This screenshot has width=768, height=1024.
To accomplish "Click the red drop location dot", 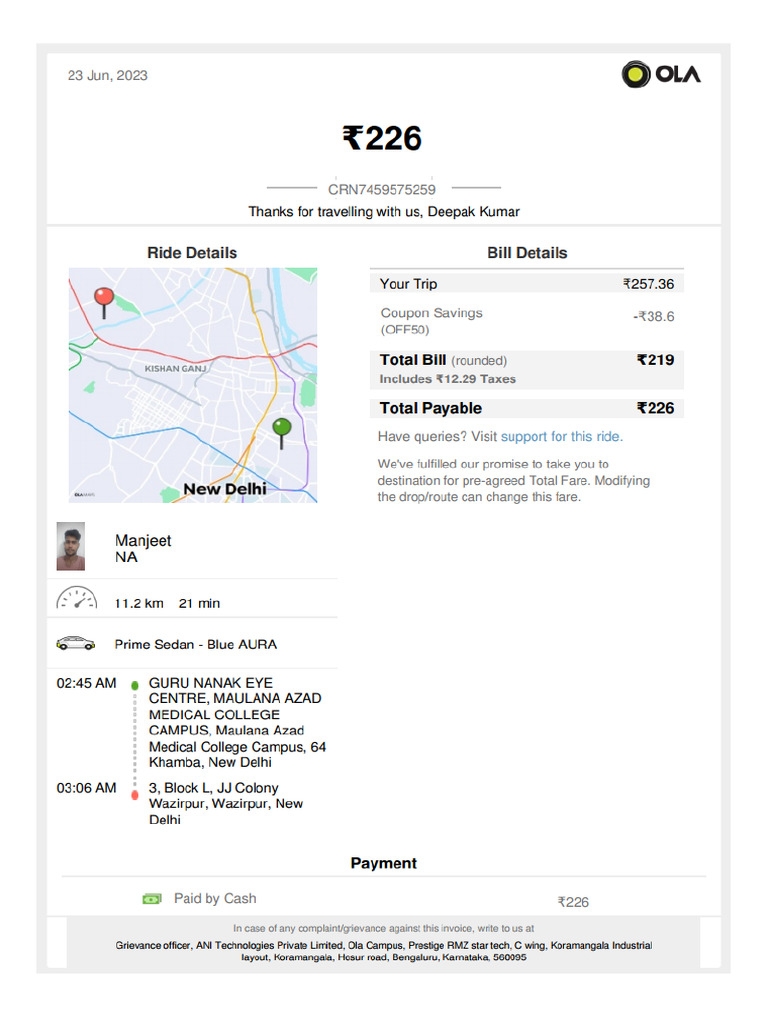I will (x=135, y=795).
